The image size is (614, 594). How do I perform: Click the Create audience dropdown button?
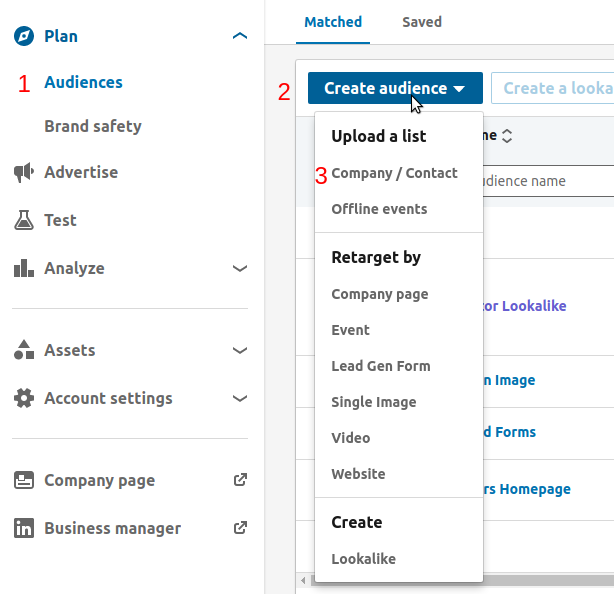[x=395, y=88]
